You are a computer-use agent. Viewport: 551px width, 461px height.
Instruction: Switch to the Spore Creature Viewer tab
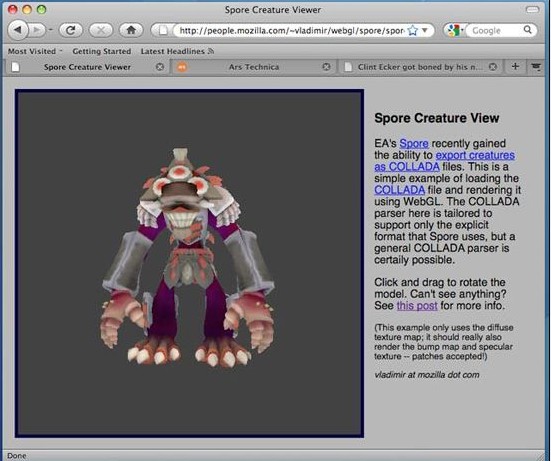87,67
